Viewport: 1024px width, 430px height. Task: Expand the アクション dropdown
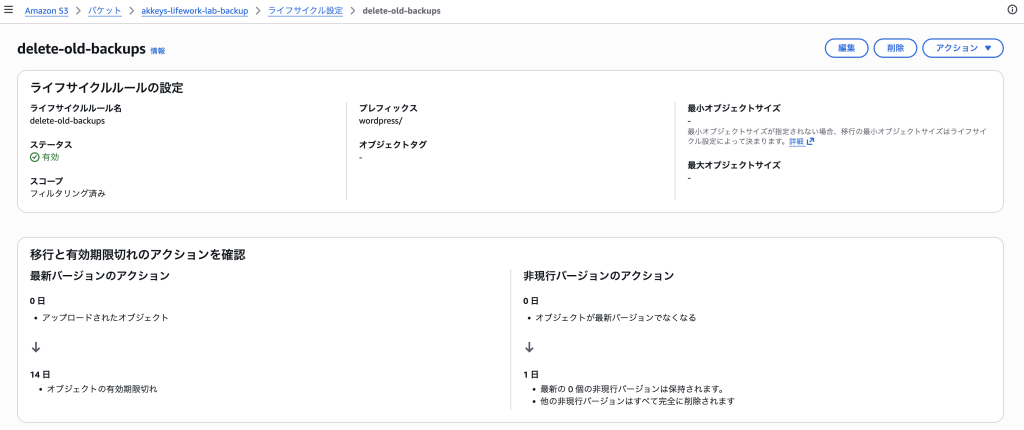tap(962, 48)
